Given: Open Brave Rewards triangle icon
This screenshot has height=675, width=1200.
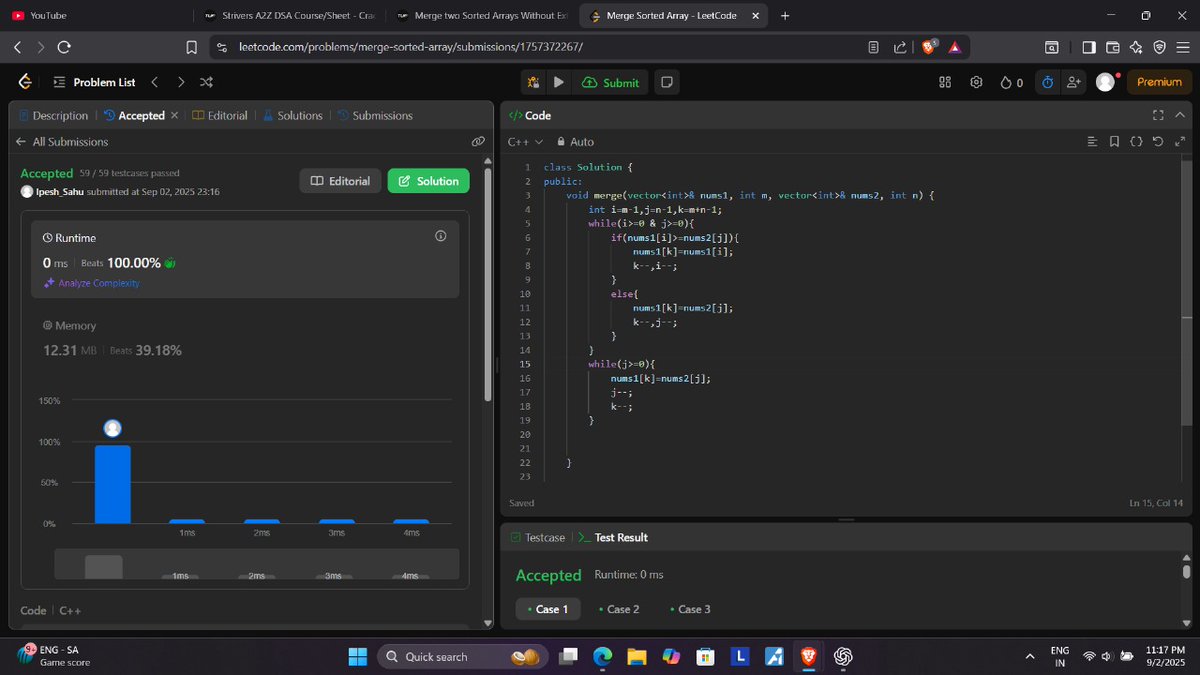Looking at the screenshot, I should click(x=954, y=47).
